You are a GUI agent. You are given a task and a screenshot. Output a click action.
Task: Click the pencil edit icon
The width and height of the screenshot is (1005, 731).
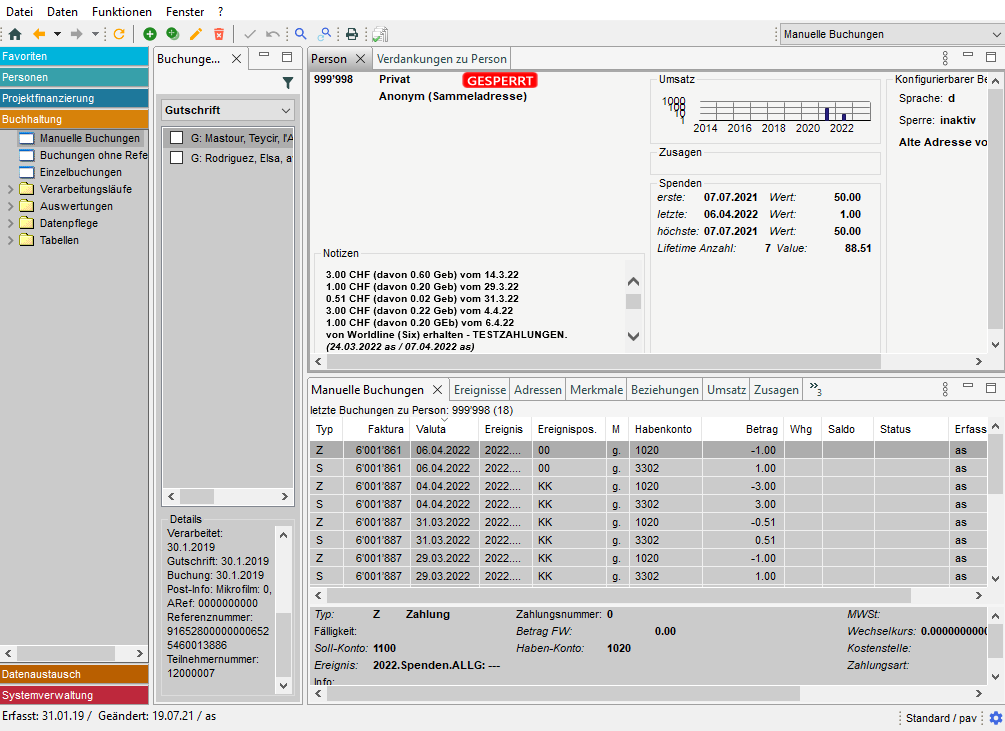click(x=196, y=34)
